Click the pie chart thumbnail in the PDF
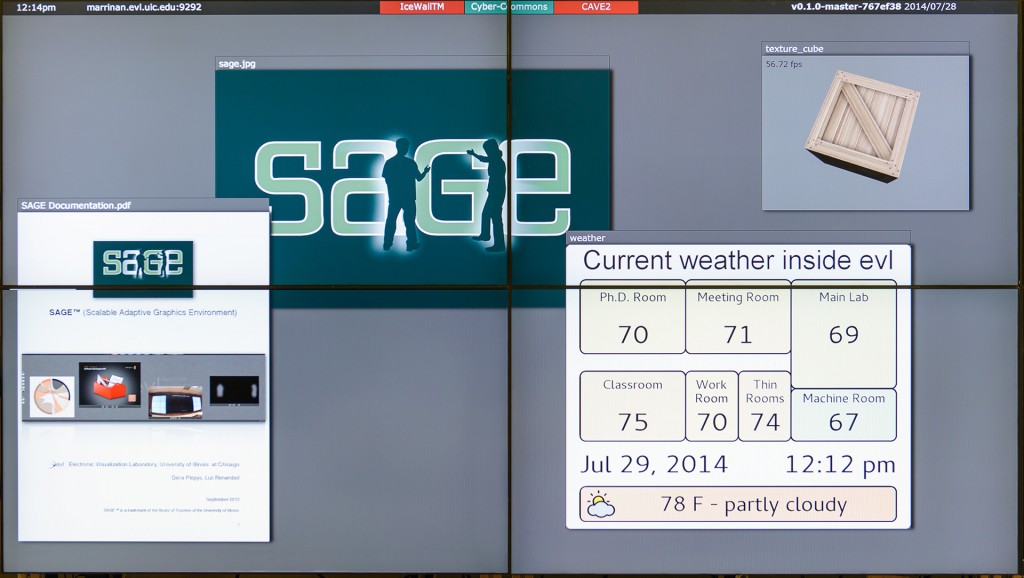The width and height of the screenshot is (1024, 578). 52,396
